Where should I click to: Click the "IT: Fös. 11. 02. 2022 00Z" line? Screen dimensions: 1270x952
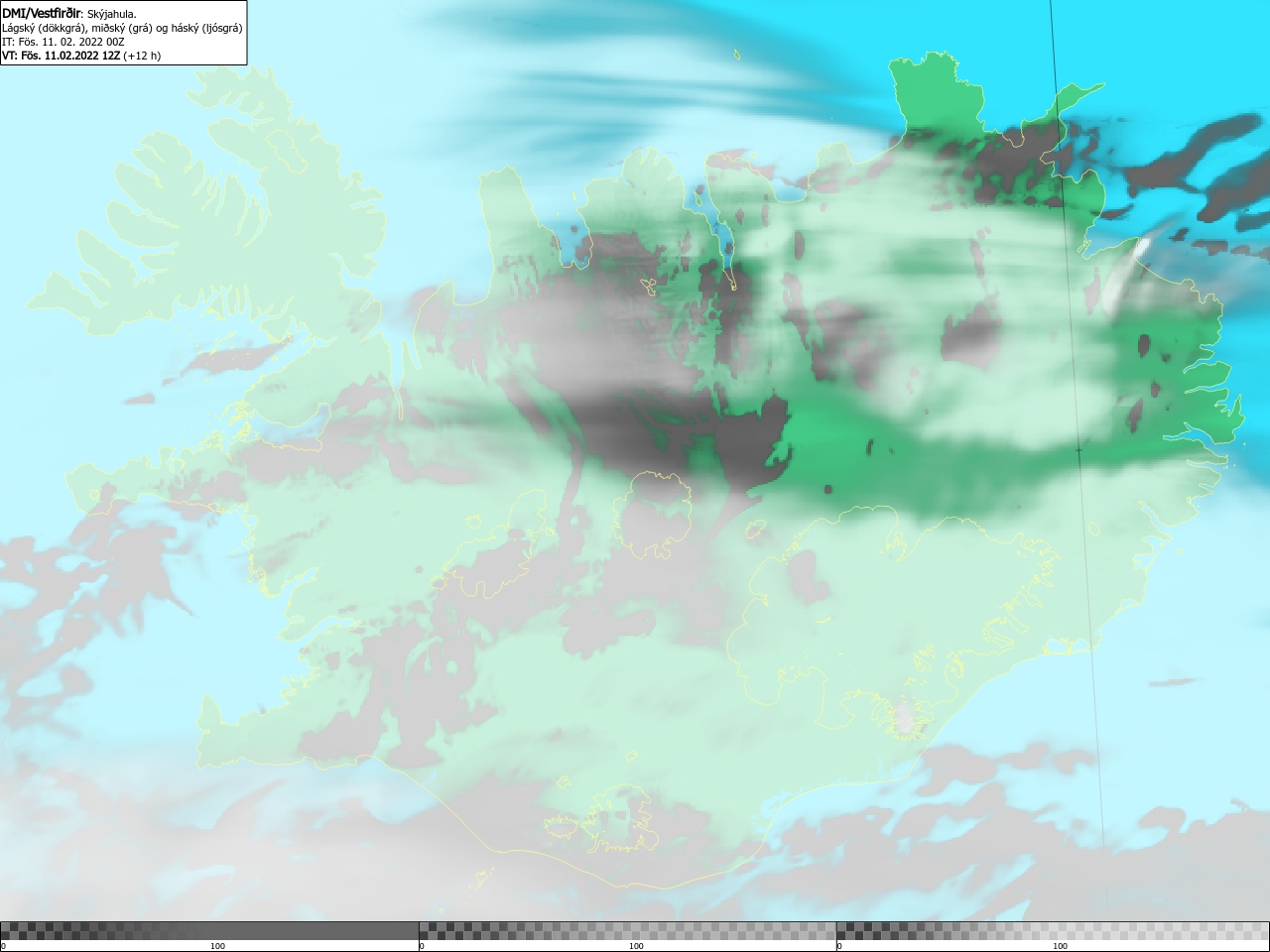[63, 42]
